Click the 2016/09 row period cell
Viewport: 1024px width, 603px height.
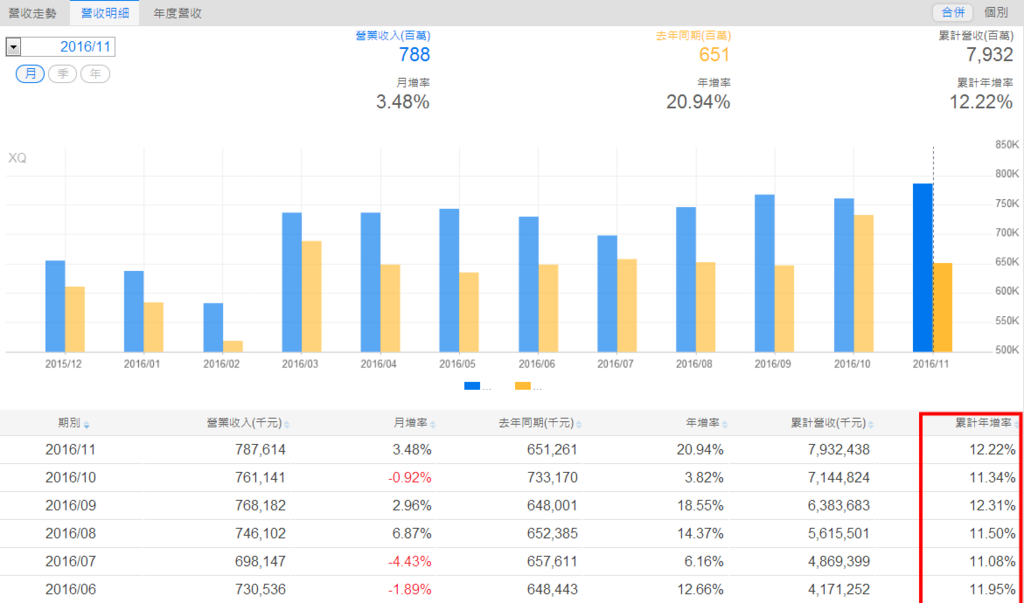coord(71,506)
